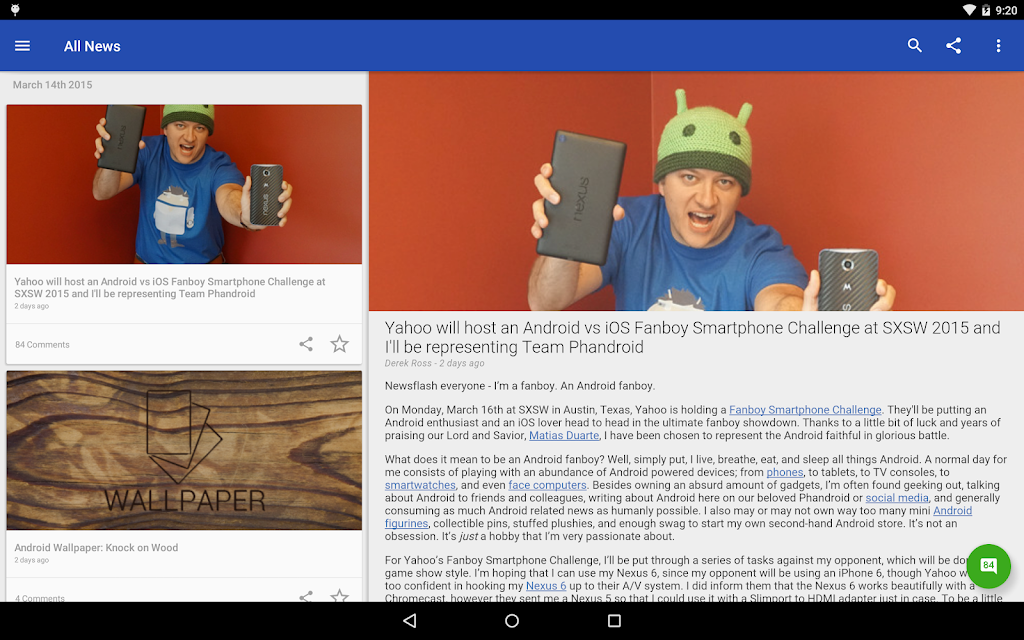Open 84 Comments on the Yahoo card
Screen dimensions: 1024x640
point(42,345)
